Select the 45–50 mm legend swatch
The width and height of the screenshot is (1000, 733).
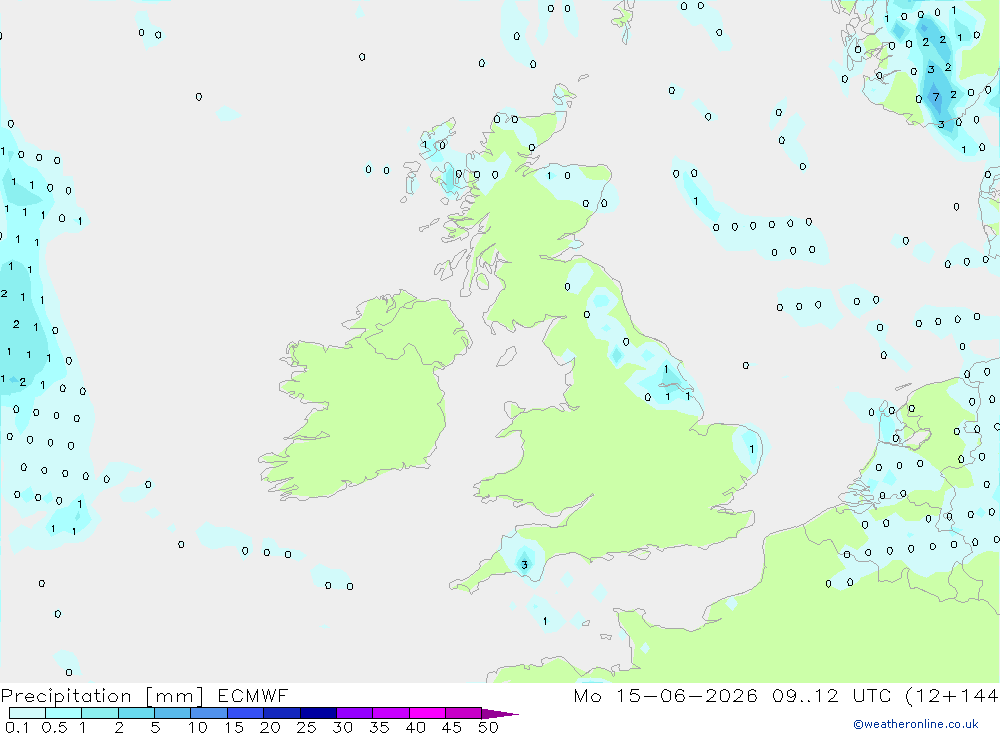(463, 713)
